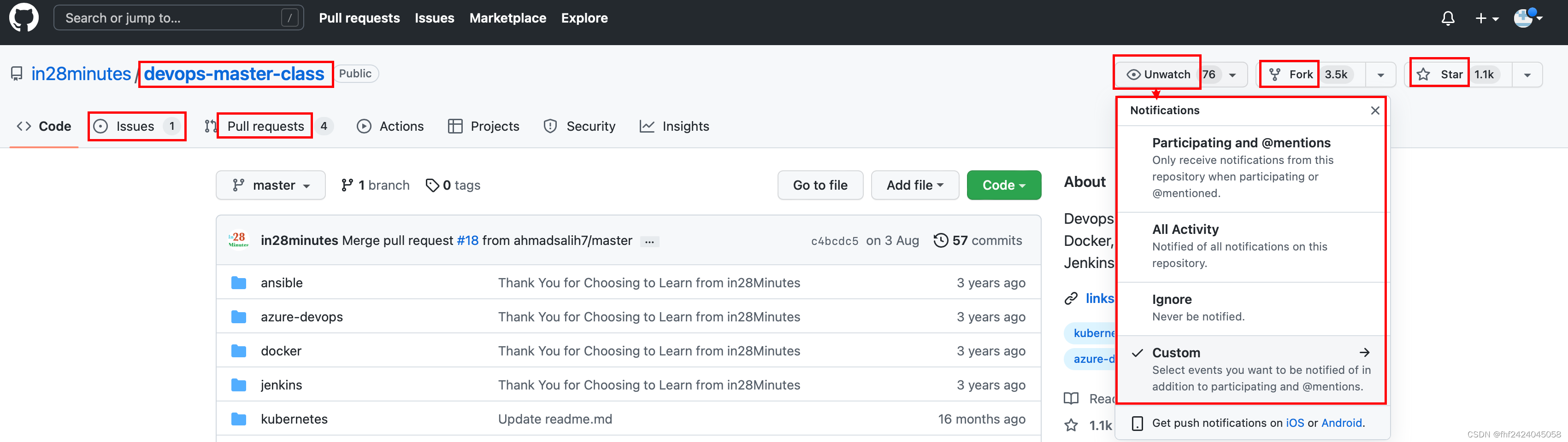Screen dimensions: 1568x442
Task: Open the kubernetes folder
Action: click(x=294, y=419)
